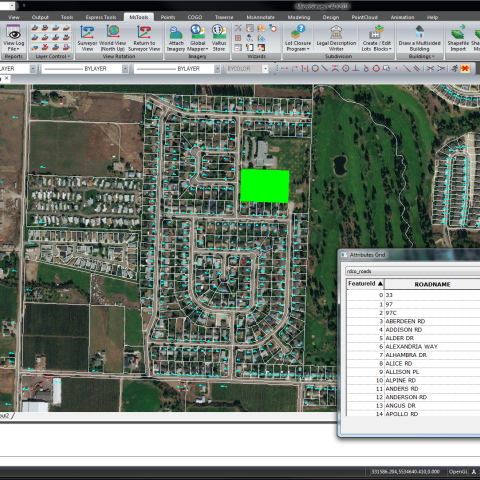
Task: Open the Traverse ribbon tab
Action: pyautogui.click(x=224, y=17)
